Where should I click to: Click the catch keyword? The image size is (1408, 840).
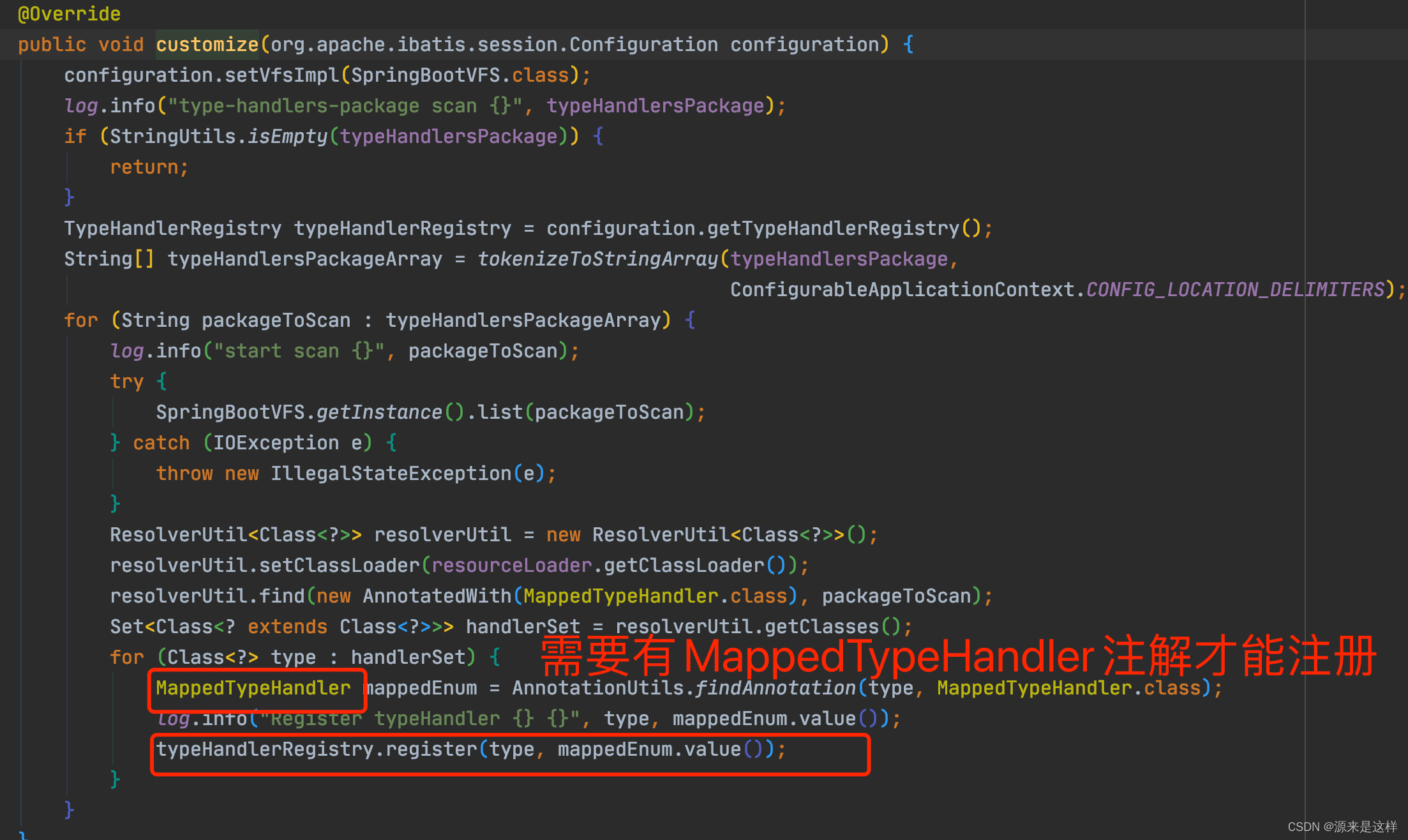click(161, 443)
